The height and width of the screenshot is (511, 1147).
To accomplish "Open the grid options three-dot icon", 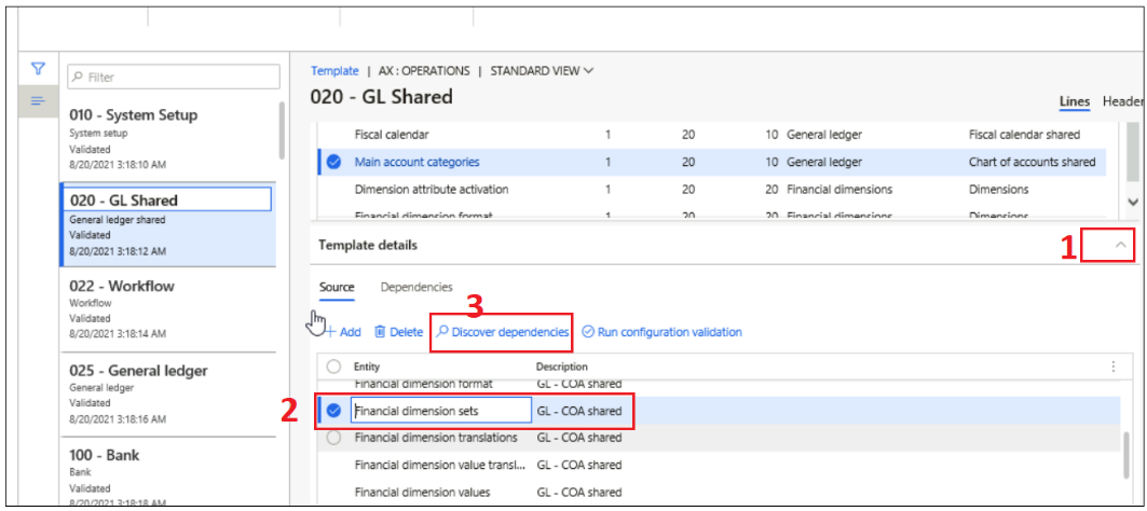I will pyautogui.click(x=1113, y=366).
